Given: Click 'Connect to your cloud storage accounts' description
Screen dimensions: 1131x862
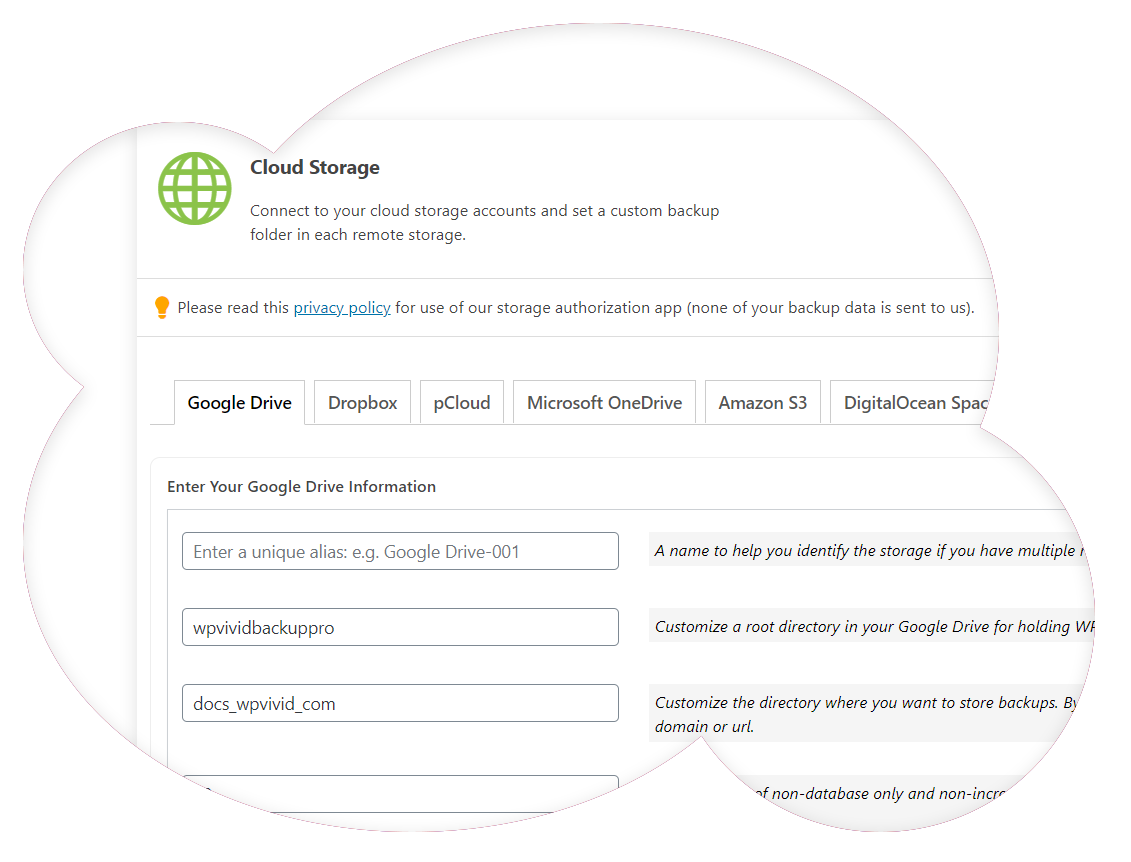Looking at the screenshot, I should tap(485, 222).
